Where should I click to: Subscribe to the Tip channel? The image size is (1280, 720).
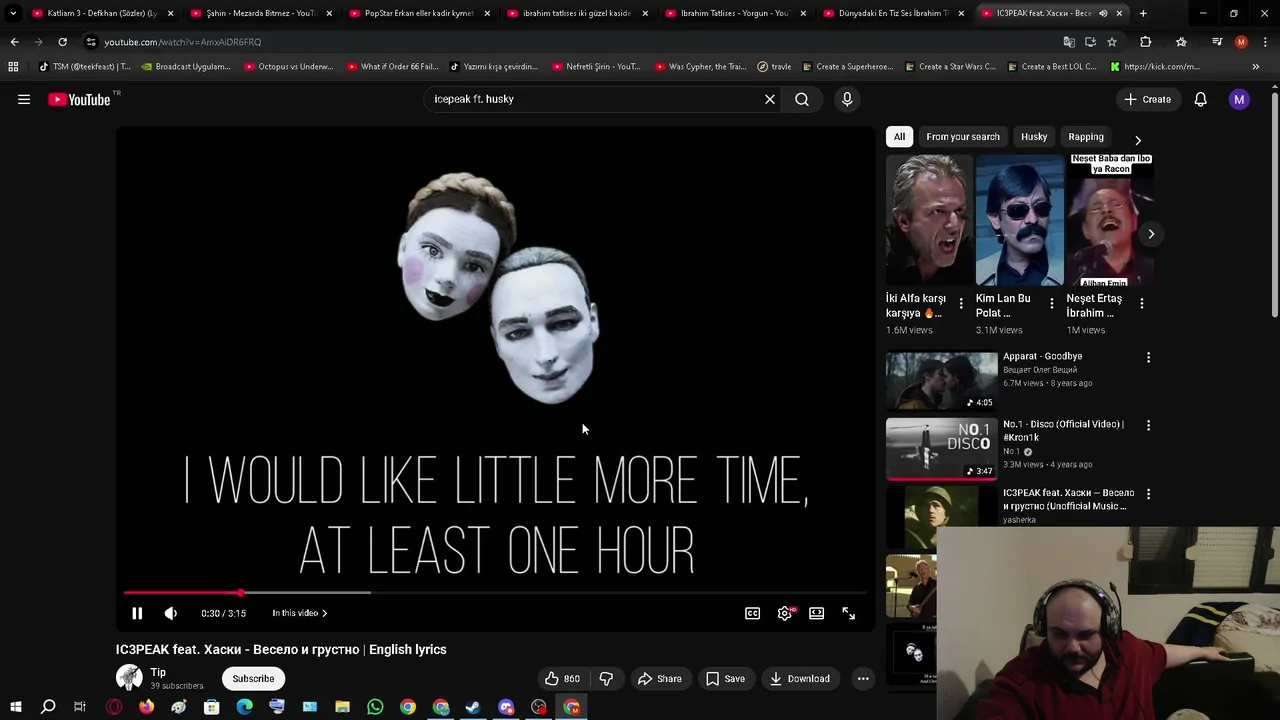(253, 679)
